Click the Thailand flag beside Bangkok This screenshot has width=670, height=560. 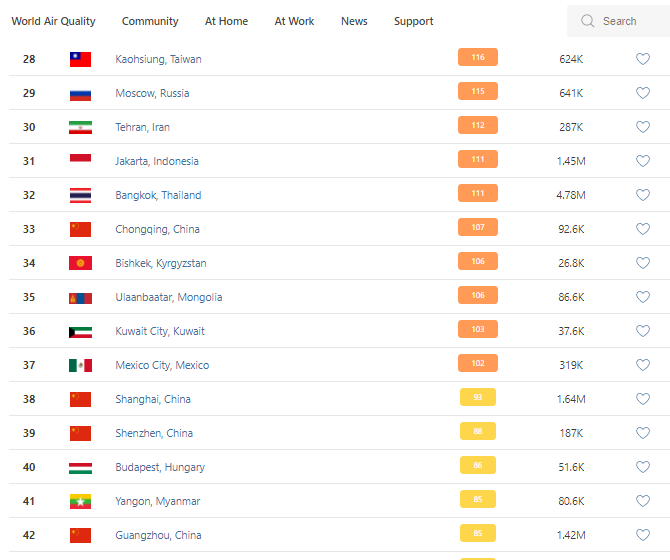[80, 195]
